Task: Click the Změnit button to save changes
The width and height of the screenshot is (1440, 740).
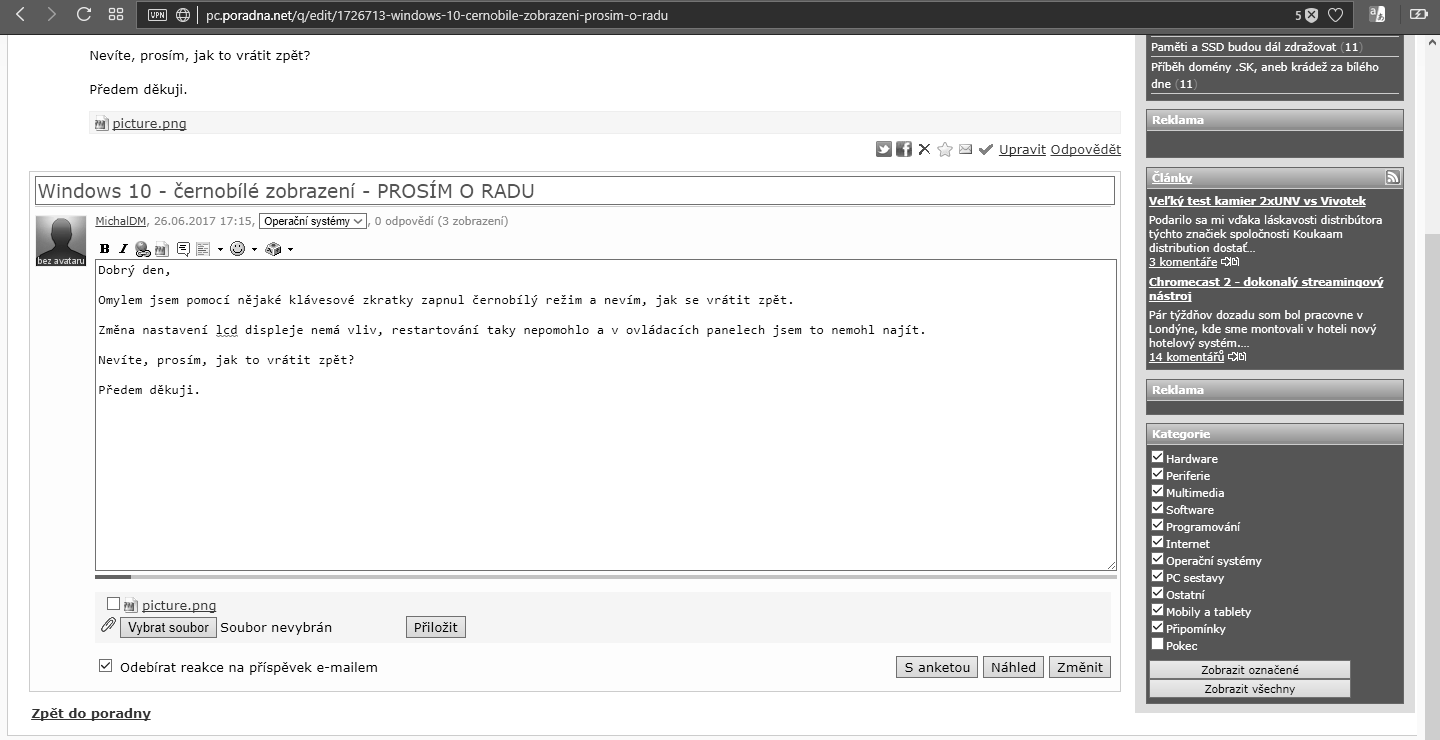Action: coord(1080,667)
